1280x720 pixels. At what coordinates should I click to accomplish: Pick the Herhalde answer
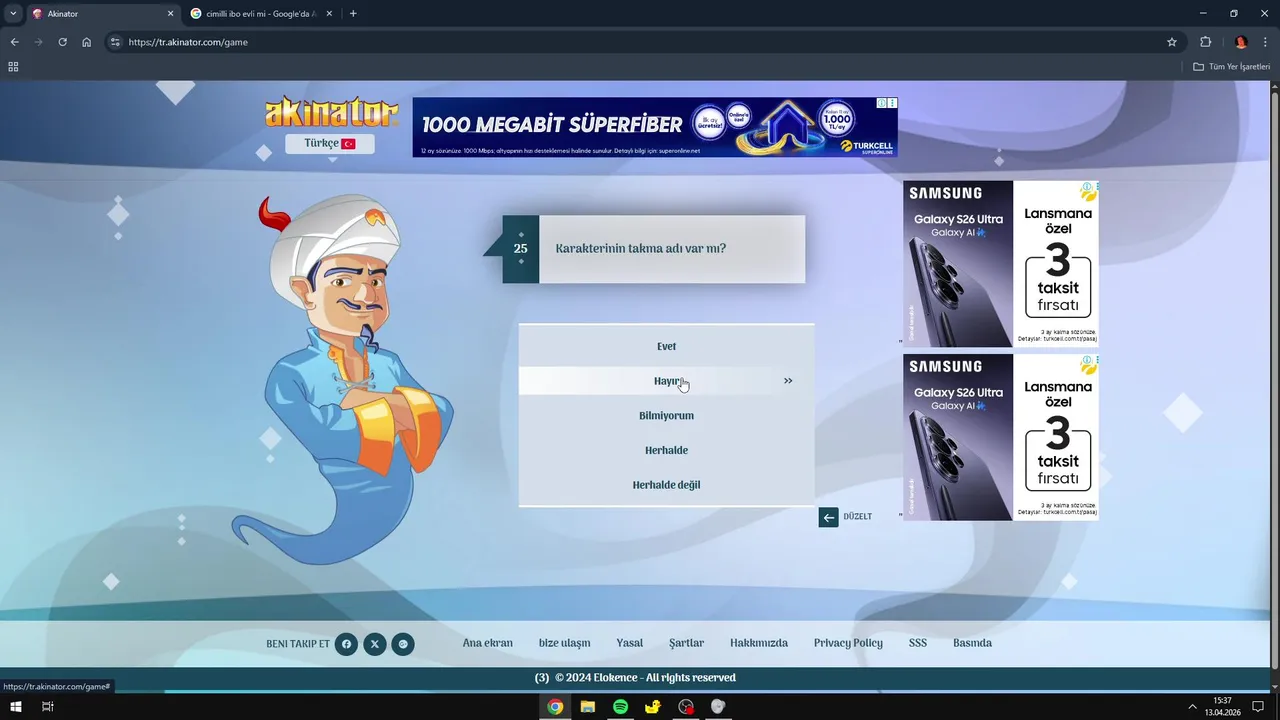tap(666, 450)
